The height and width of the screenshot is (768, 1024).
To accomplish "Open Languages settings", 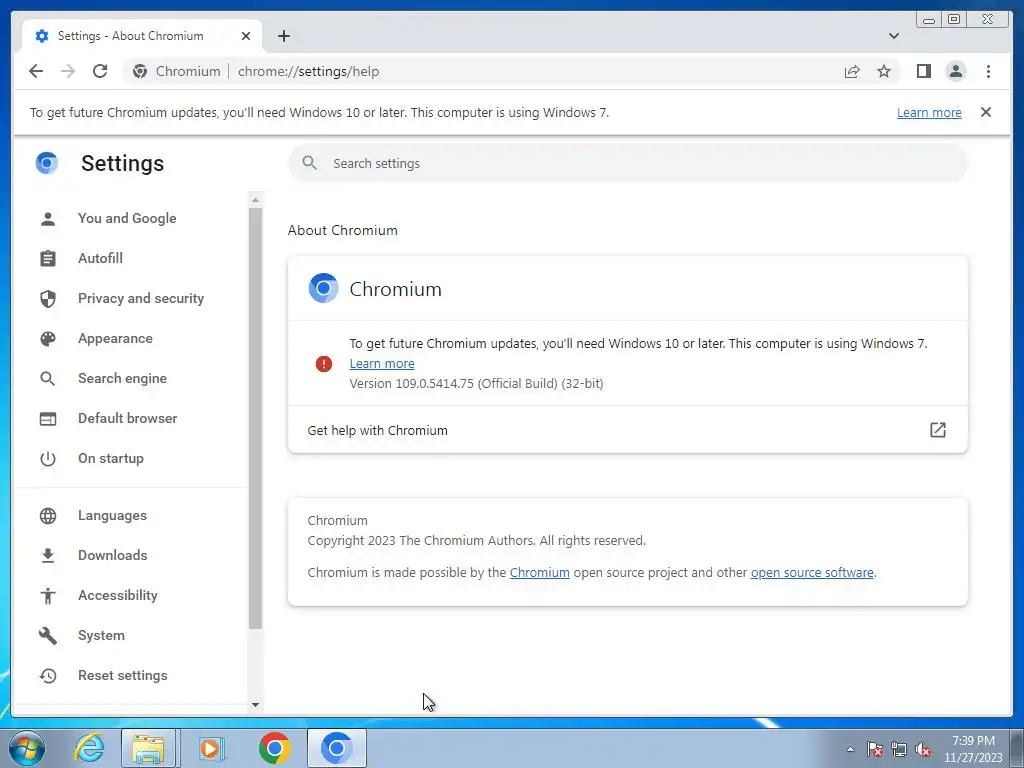I will (x=112, y=515).
